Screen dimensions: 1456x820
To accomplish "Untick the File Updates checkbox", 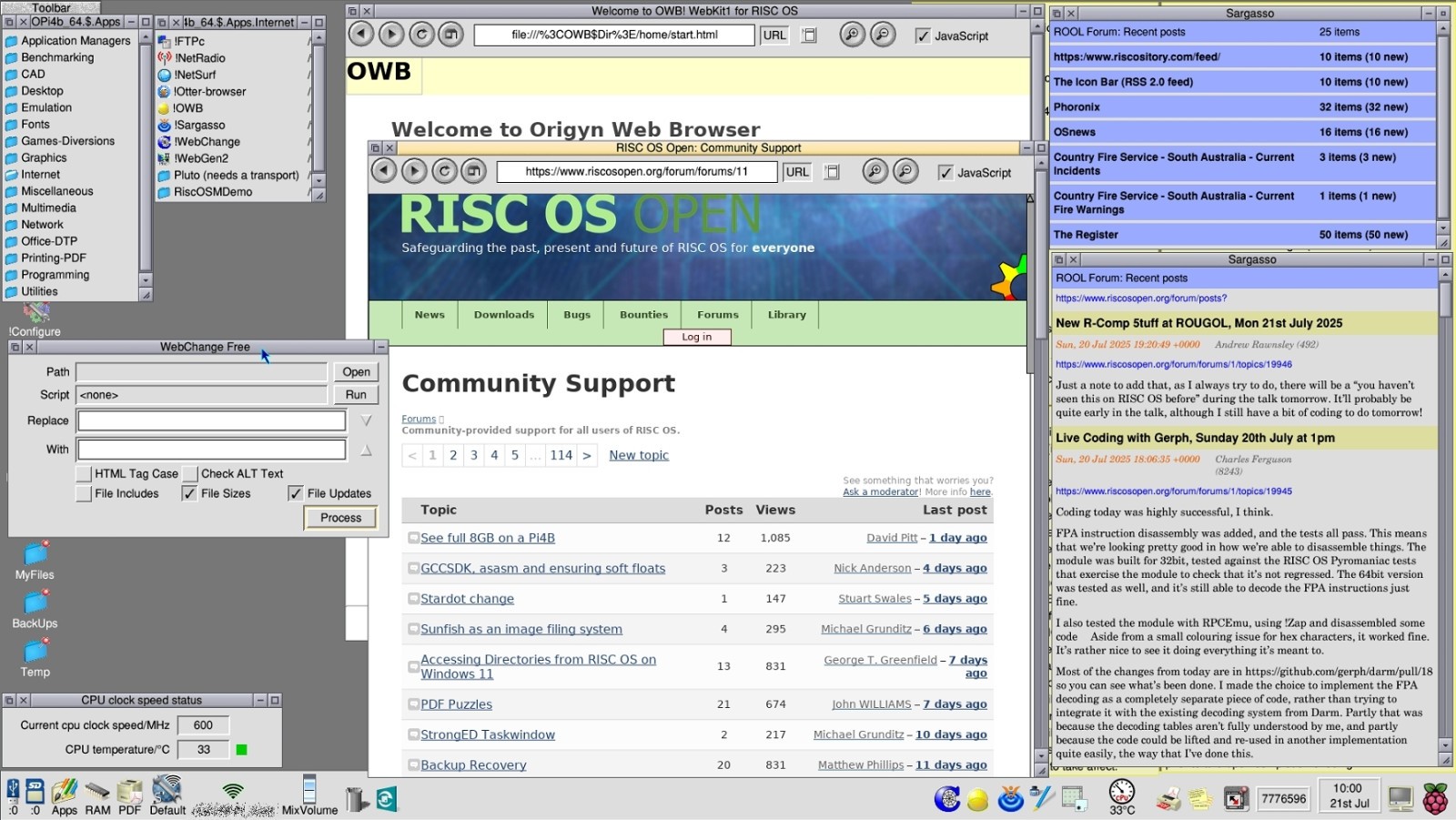I will pyautogui.click(x=296, y=493).
